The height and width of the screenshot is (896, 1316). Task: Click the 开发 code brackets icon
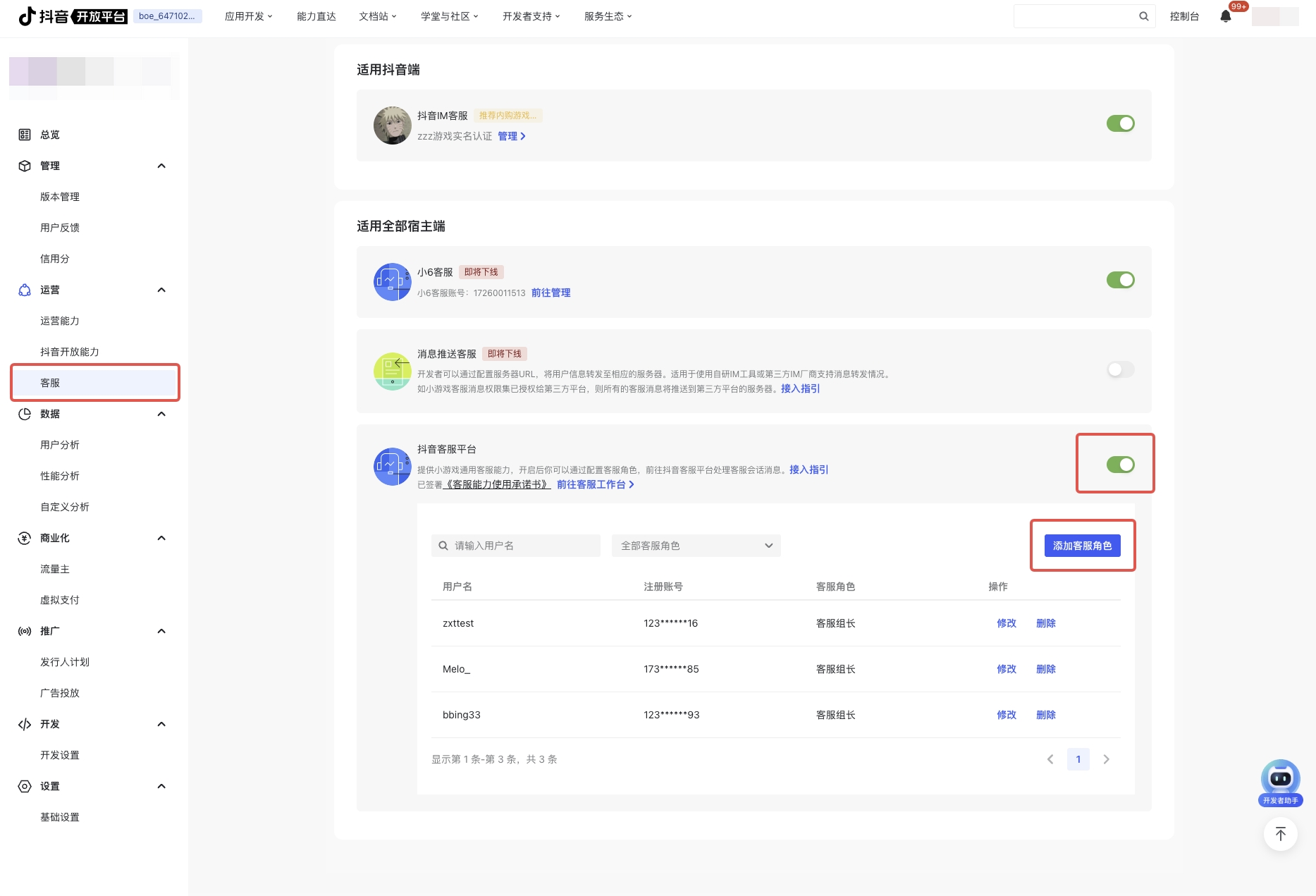coord(25,724)
